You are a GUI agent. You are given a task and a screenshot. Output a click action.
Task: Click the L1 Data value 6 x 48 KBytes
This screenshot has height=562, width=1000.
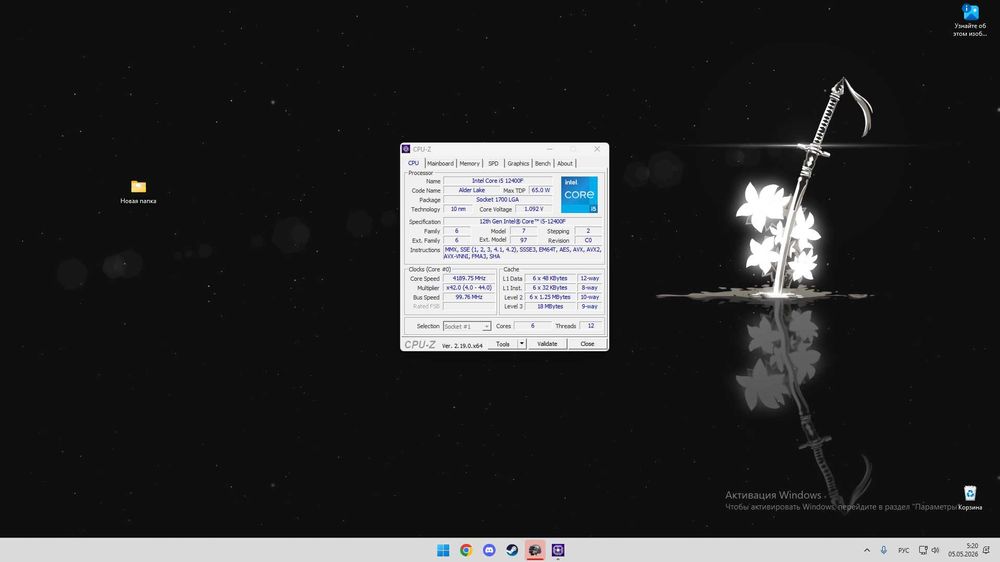point(550,279)
